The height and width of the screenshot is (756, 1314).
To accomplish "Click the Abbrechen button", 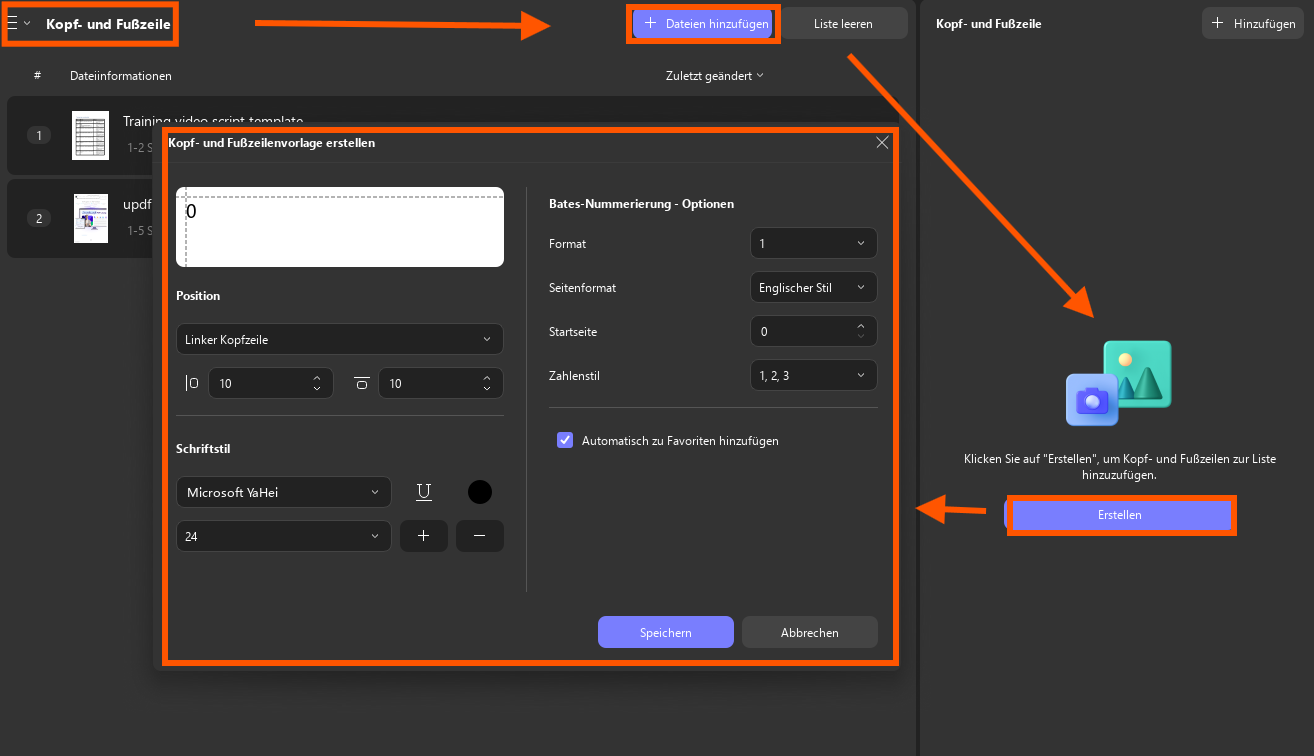I will click(x=810, y=632).
